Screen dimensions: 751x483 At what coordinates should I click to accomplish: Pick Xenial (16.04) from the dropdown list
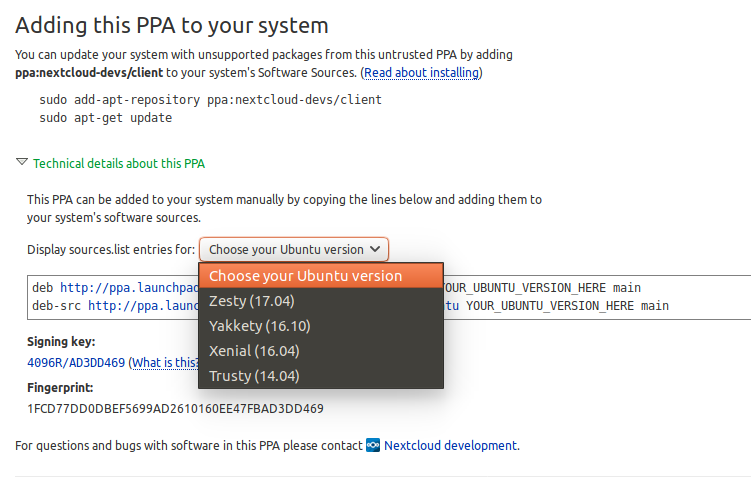[x=254, y=351]
